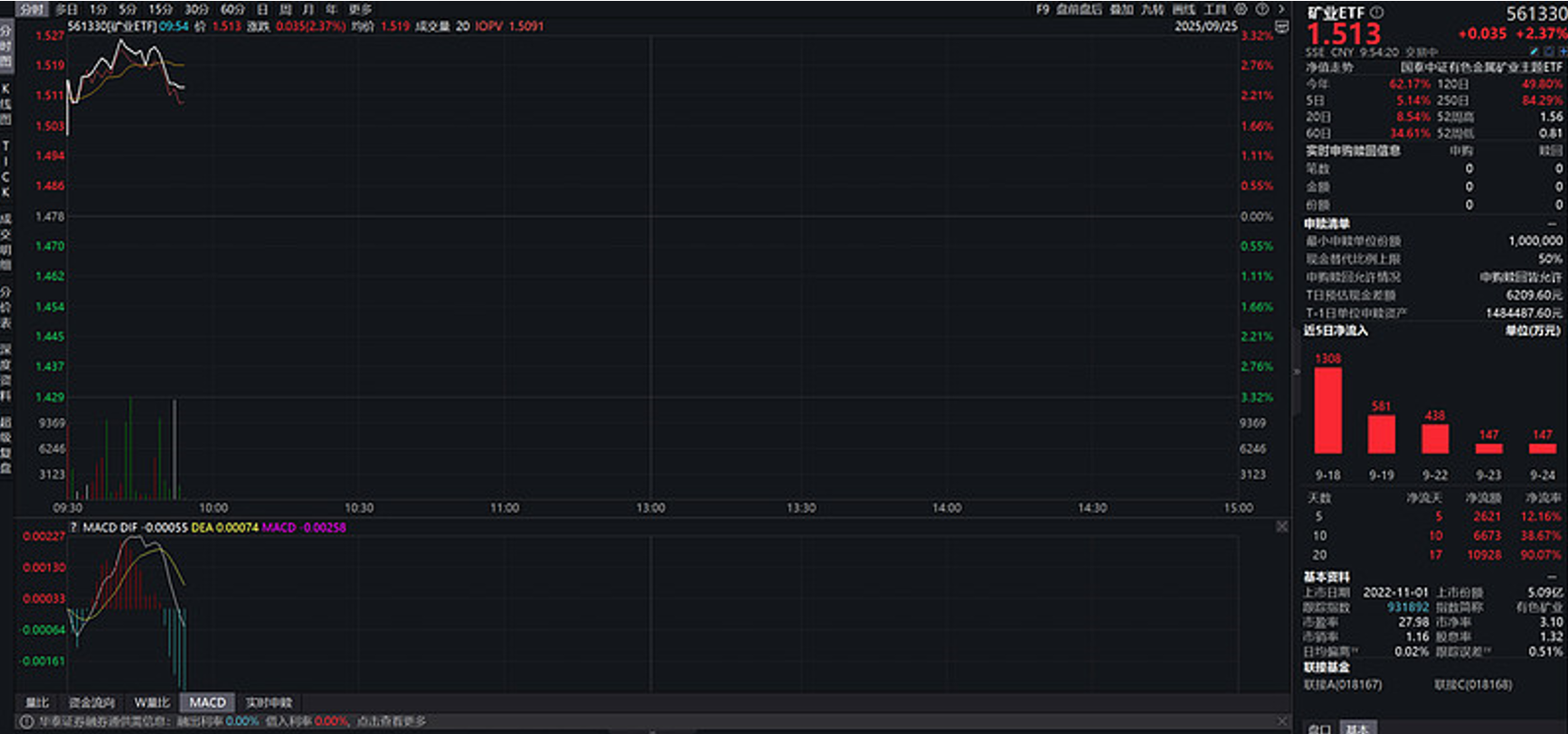Switch to monthly 月 K-line
This screenshot has width=1568, height=734.
point(308,9)
